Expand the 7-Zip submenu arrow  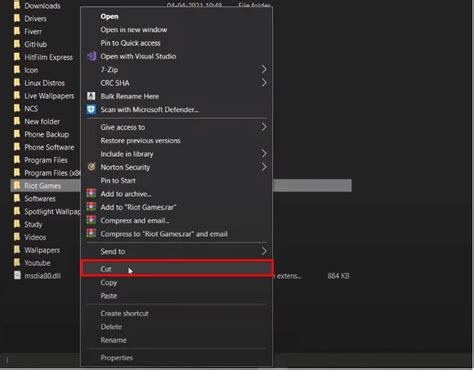pyautogui.click(x=264, y=69)
